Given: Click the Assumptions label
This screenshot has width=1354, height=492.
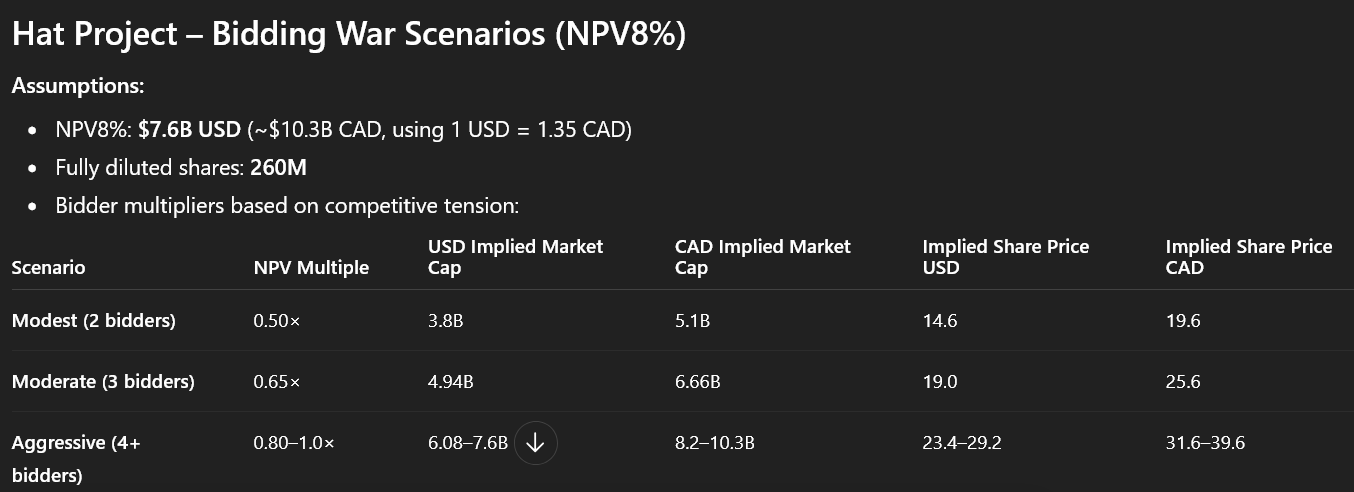Looking at the screenshot, I should click(x=78, y=86).
